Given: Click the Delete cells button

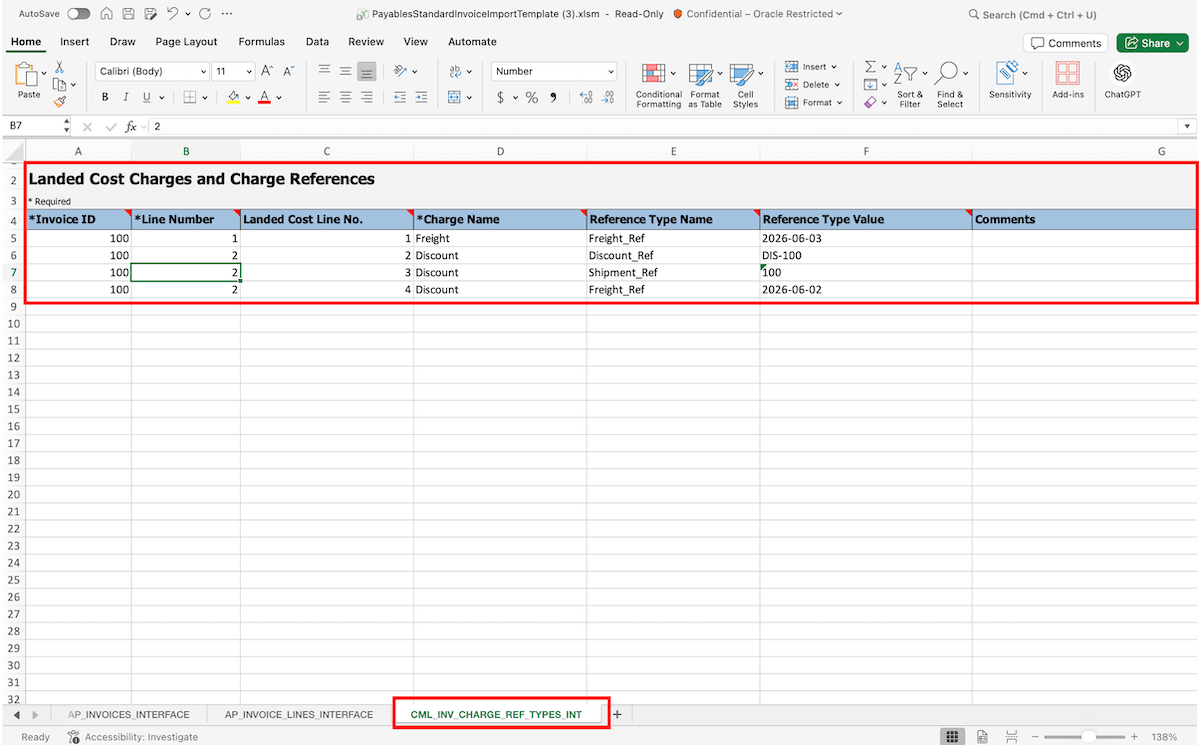Looking at the screenshot, I should 813,85.
